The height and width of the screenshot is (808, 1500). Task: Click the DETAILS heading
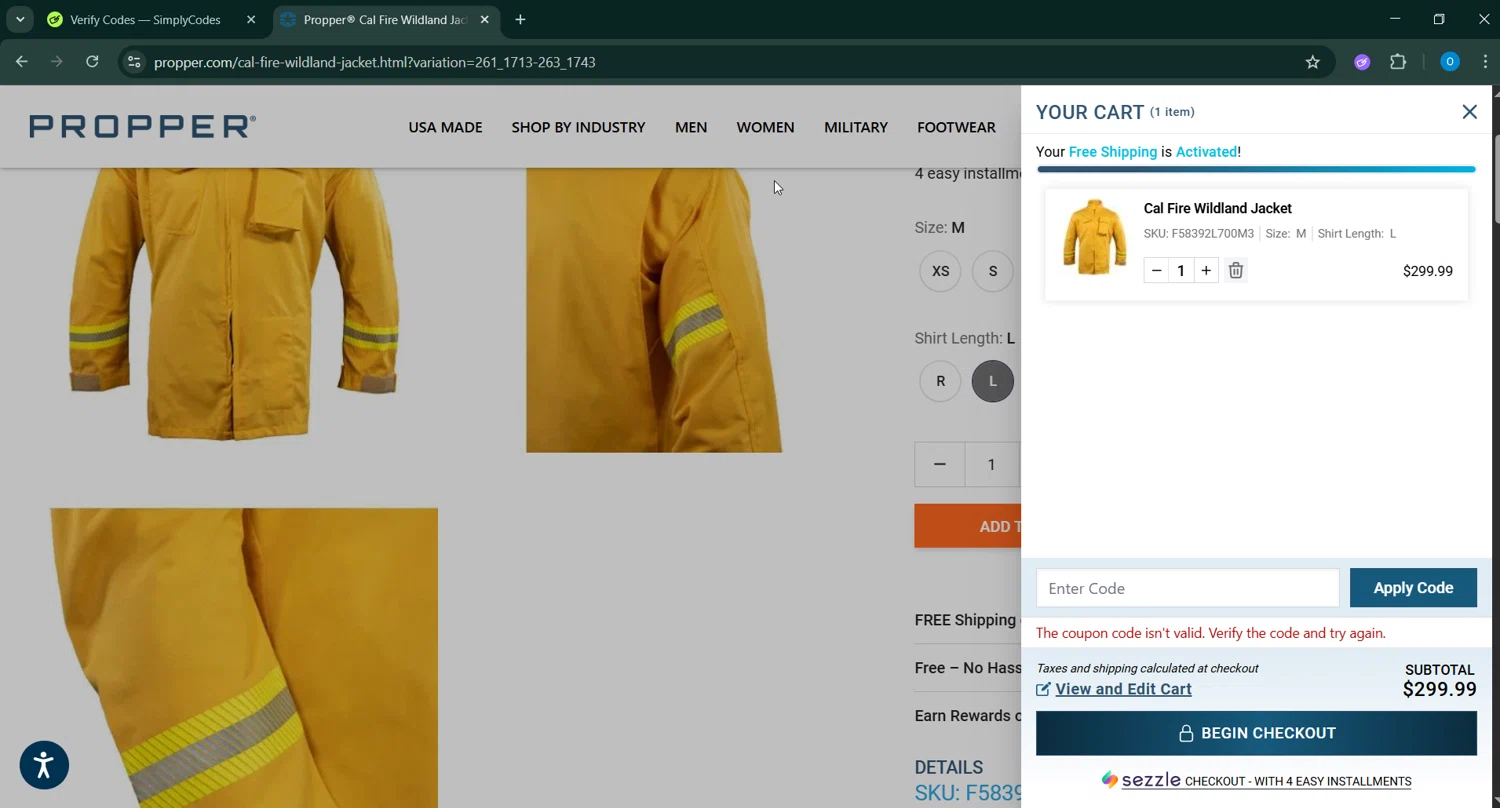948,767
